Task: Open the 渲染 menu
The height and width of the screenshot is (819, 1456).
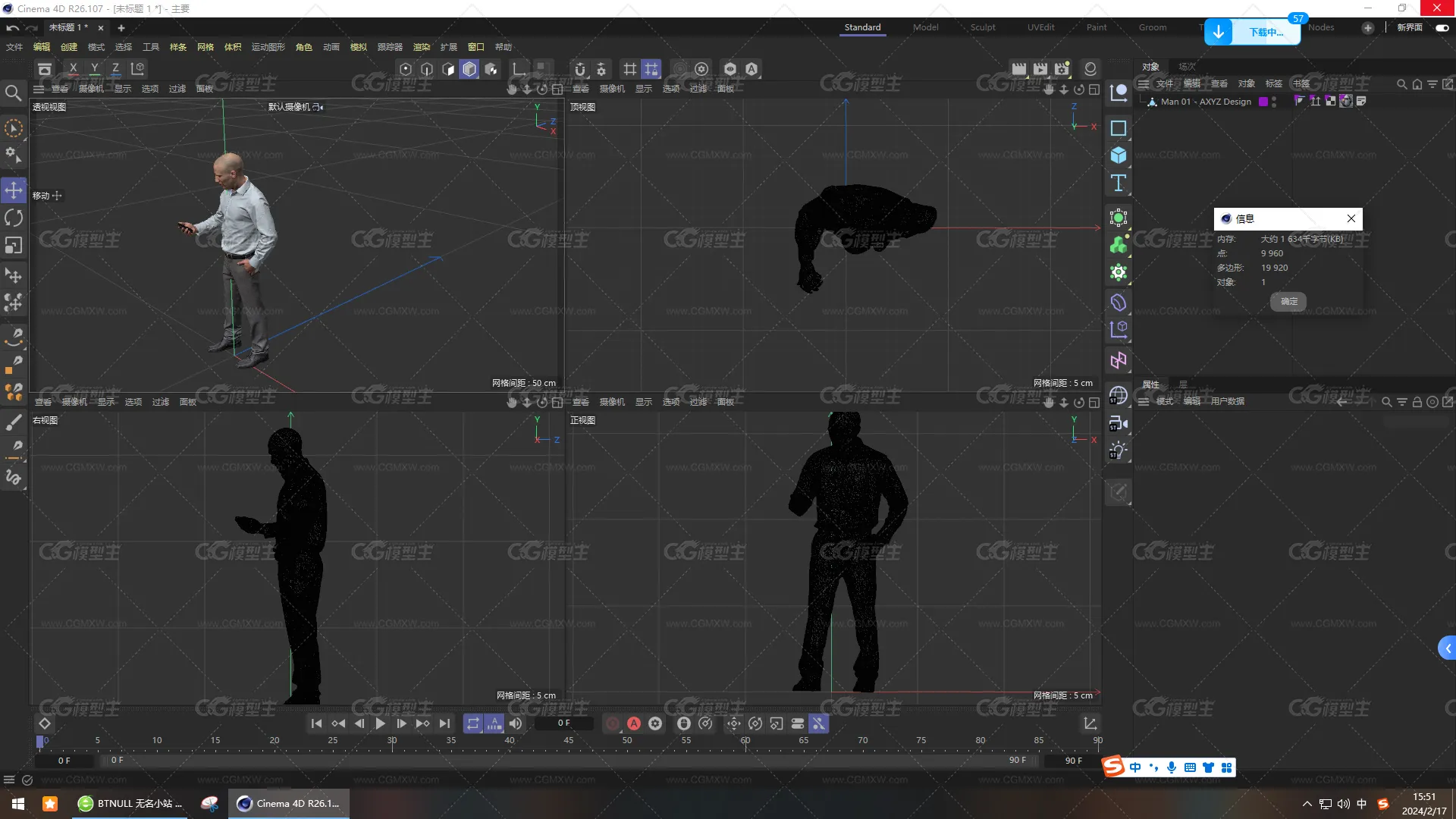Action: point(421,47)
